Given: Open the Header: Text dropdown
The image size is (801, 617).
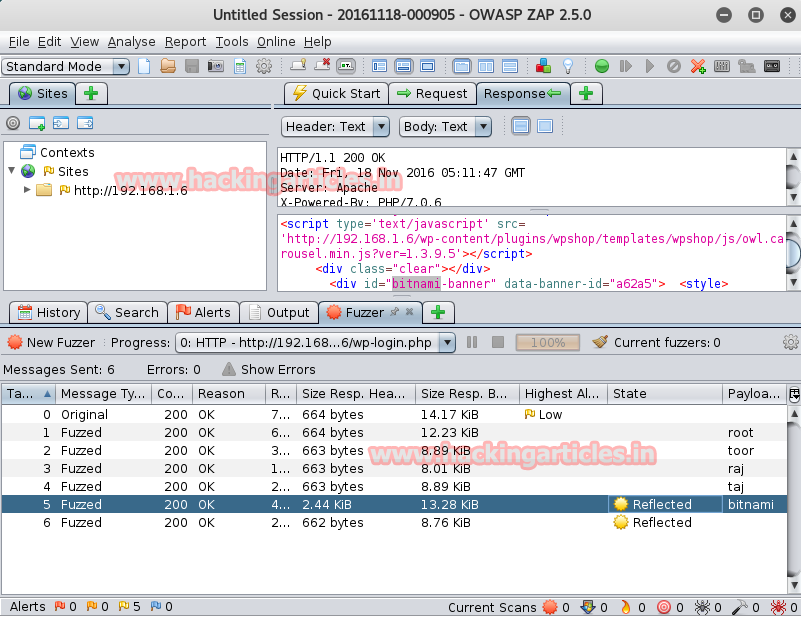Looking at the screenshot, I should 335,127.
